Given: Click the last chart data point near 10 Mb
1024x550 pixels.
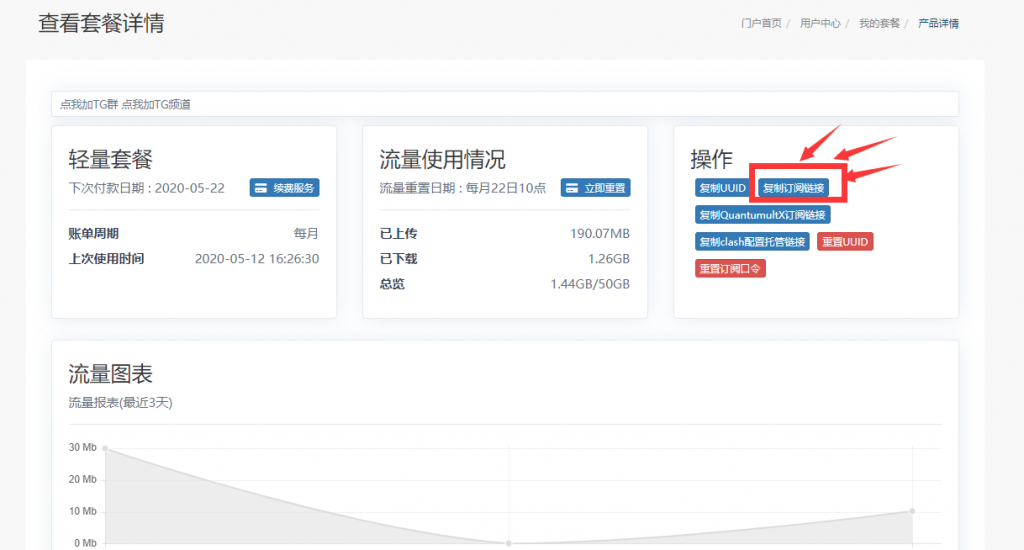Looking at the screenshot, I should pos(912,511).
